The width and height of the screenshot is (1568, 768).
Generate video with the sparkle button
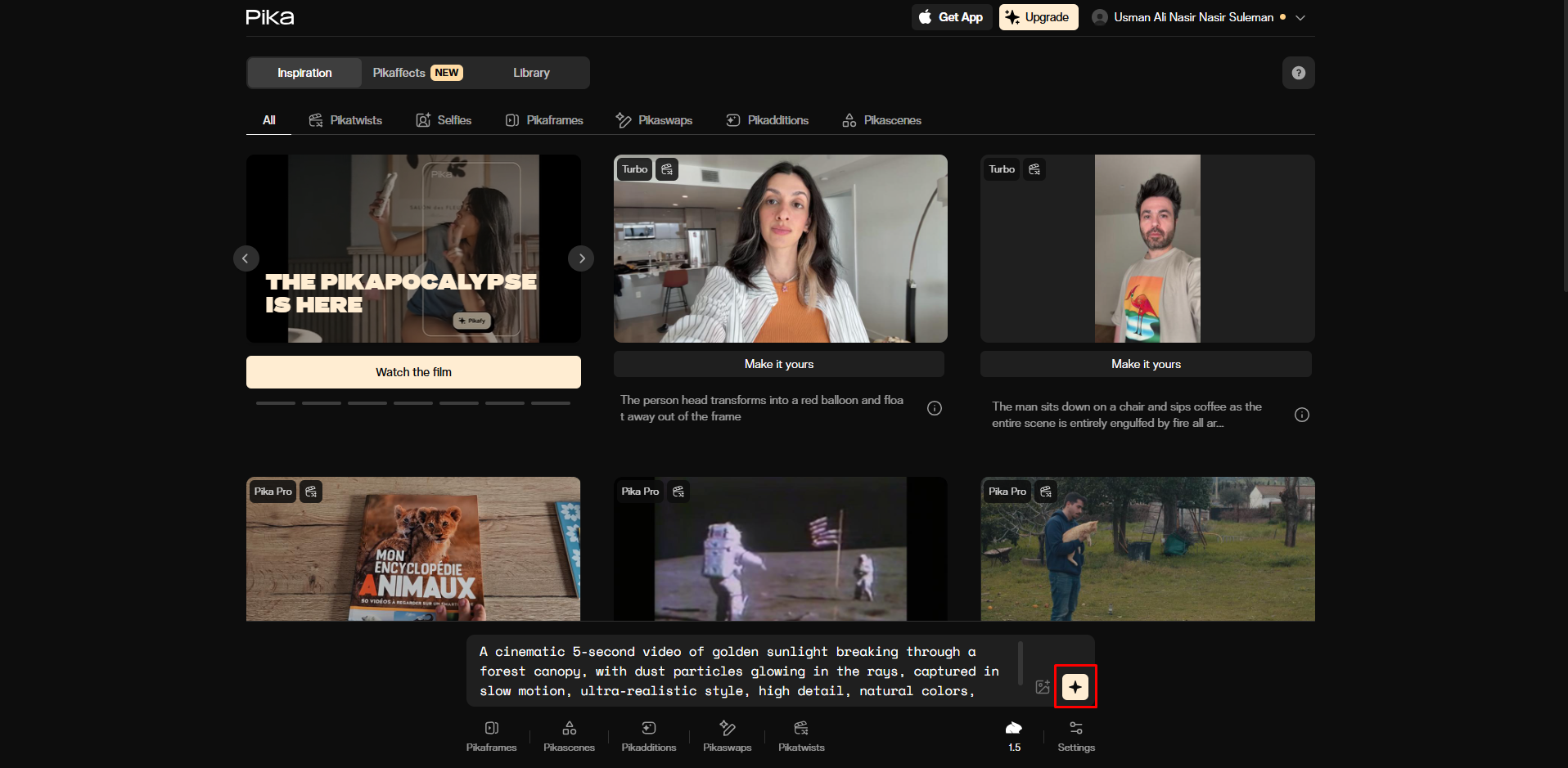click(x=1075, y=686)
